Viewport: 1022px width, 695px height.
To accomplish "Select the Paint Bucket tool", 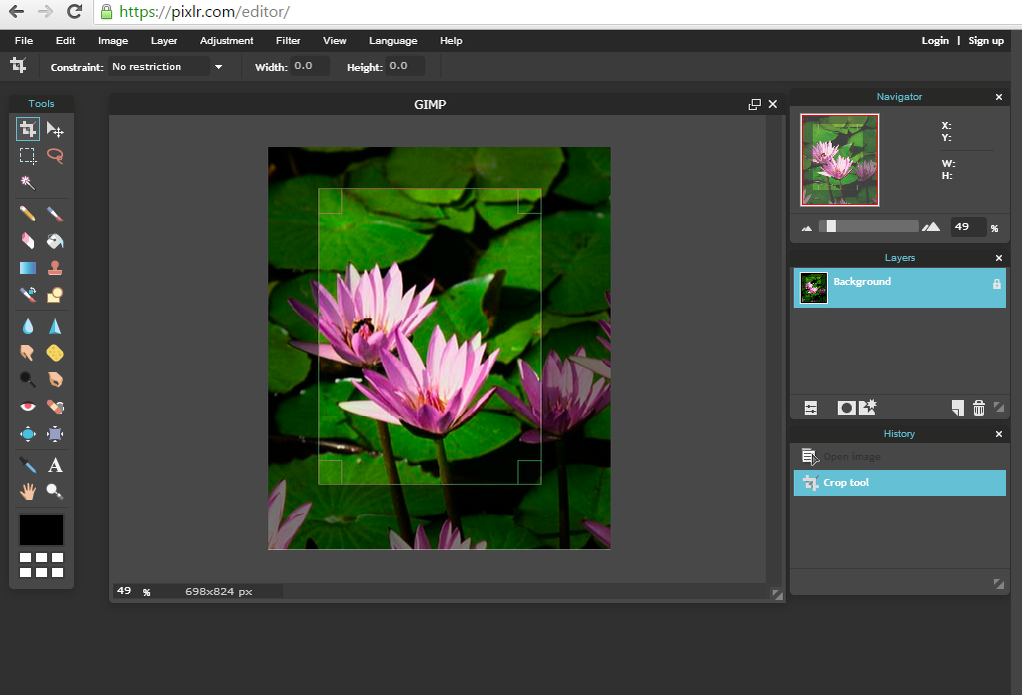I will (55, 241).
